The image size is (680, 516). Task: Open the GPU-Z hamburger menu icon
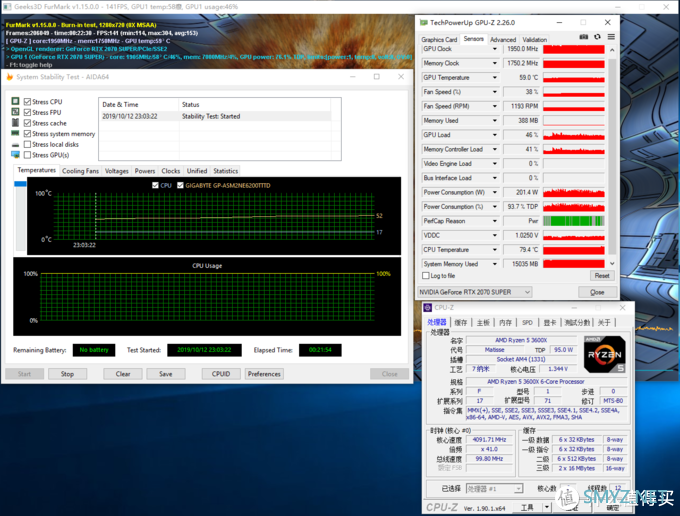[x=611, y=37]
